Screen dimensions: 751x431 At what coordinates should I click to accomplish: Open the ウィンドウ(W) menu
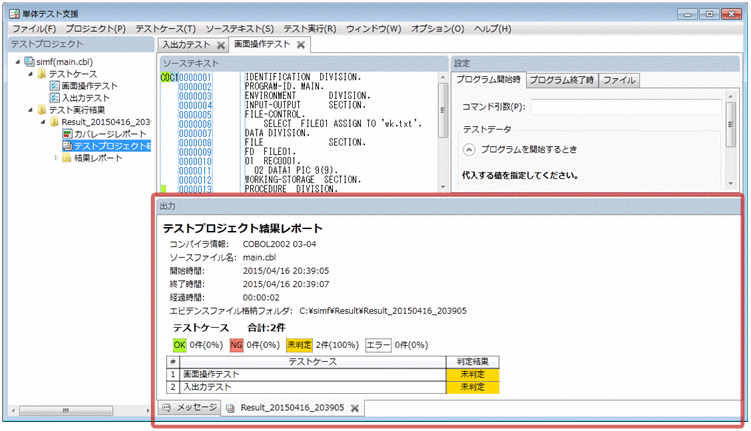(374, 29)
